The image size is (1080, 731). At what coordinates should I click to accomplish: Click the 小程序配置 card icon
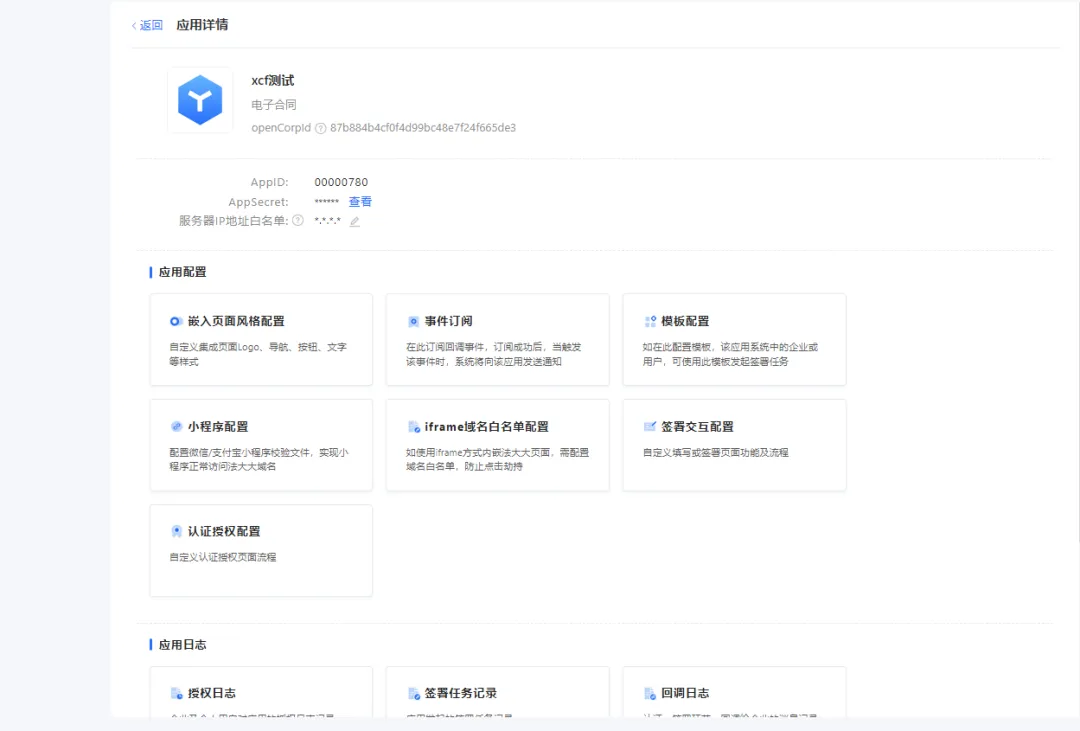coord(176,426)
